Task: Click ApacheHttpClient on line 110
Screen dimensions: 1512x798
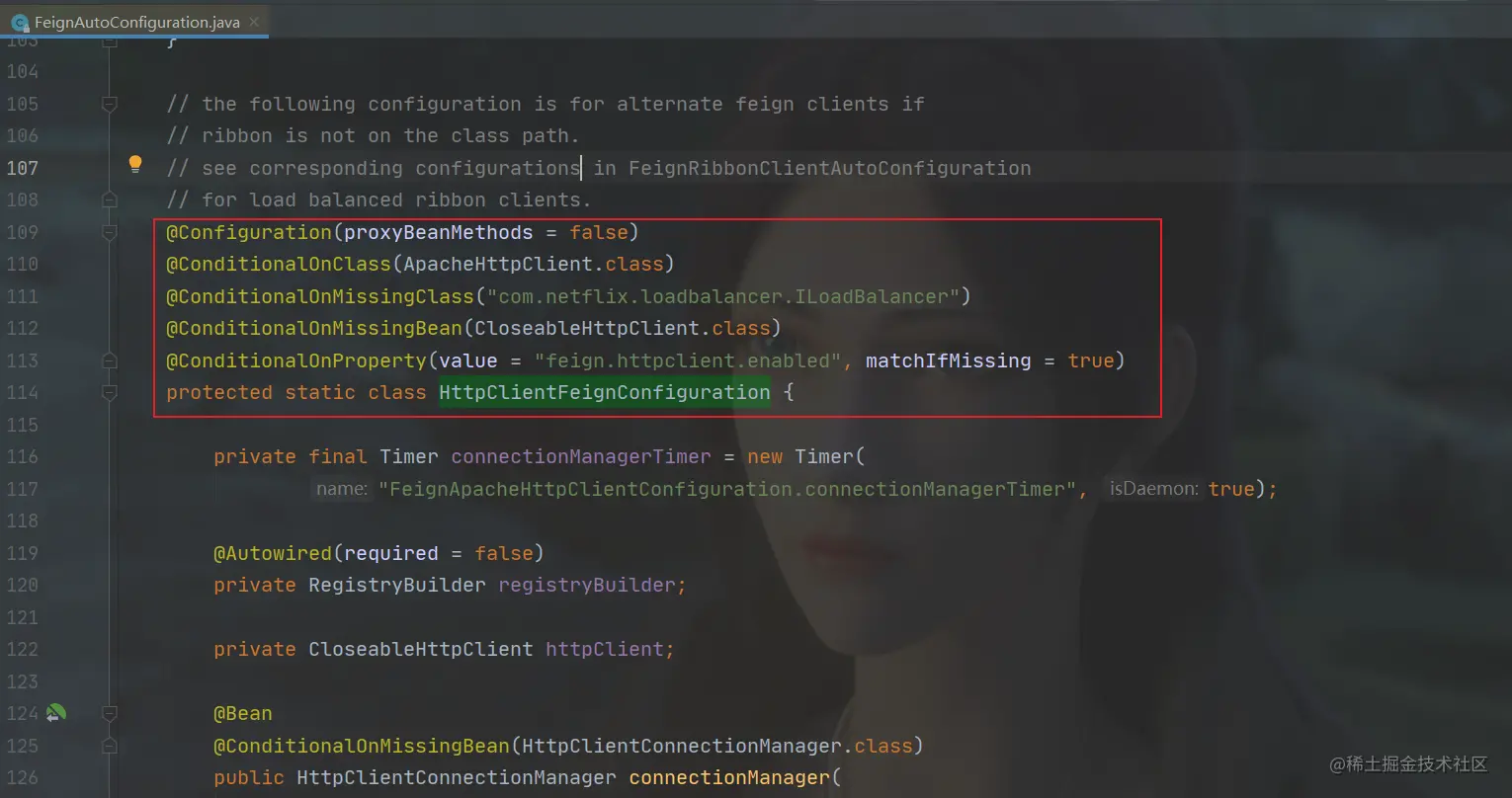Action: 498,264
